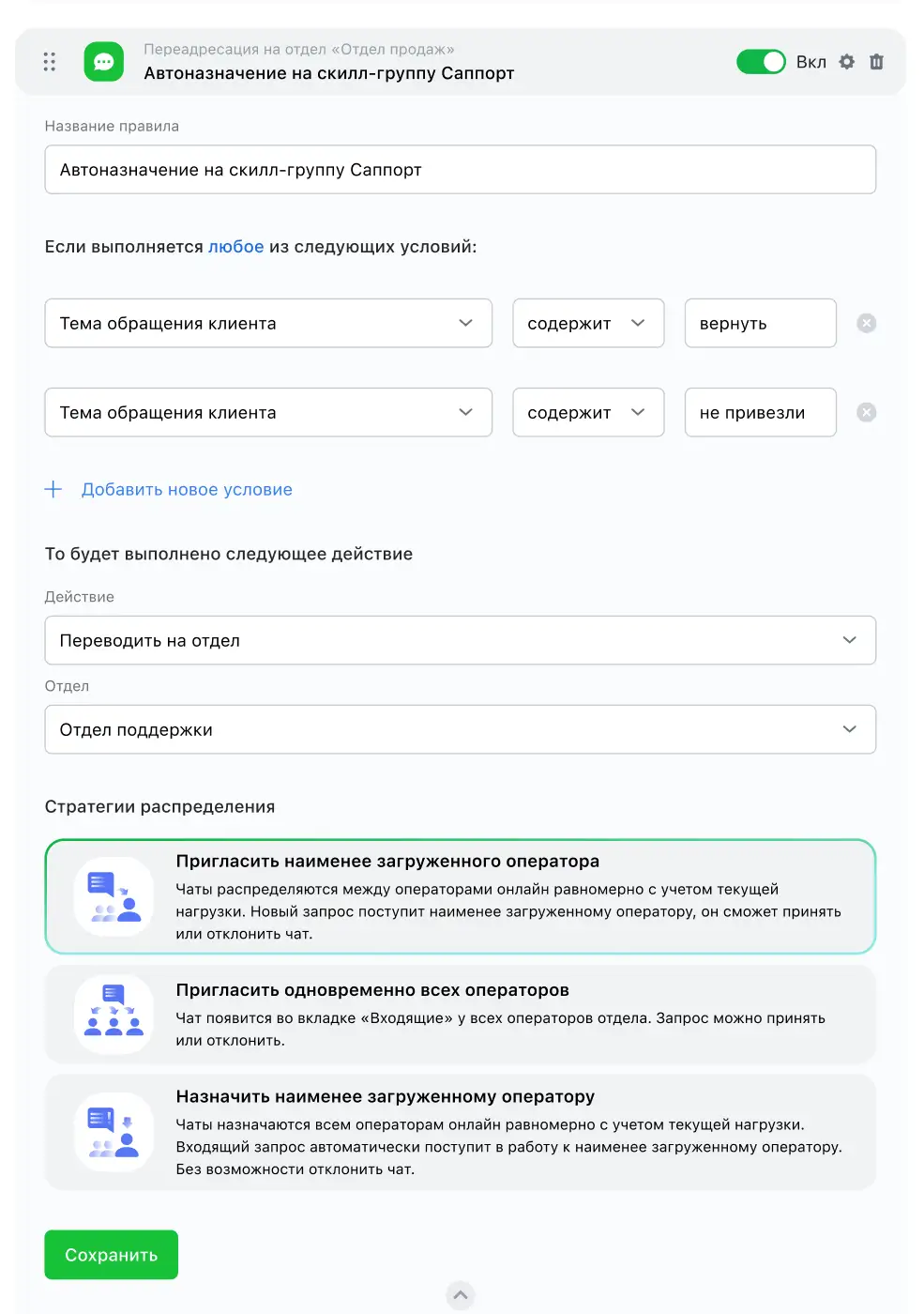This screenshot has width=924, height=1314.
Task: Open rule settings gear icon
Action: coord(847,62)
